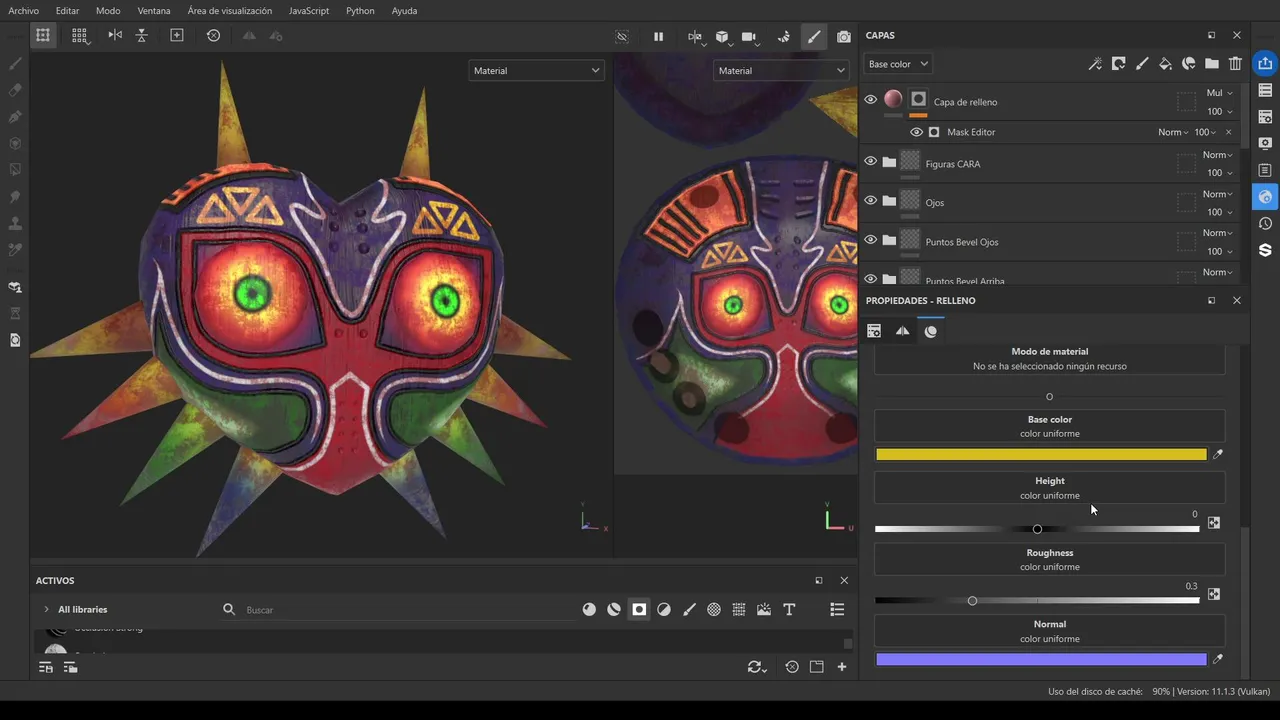The image size is (1280, 720).
Task: Remove the Mask Editor effect with X
Action: point(1229,132)
